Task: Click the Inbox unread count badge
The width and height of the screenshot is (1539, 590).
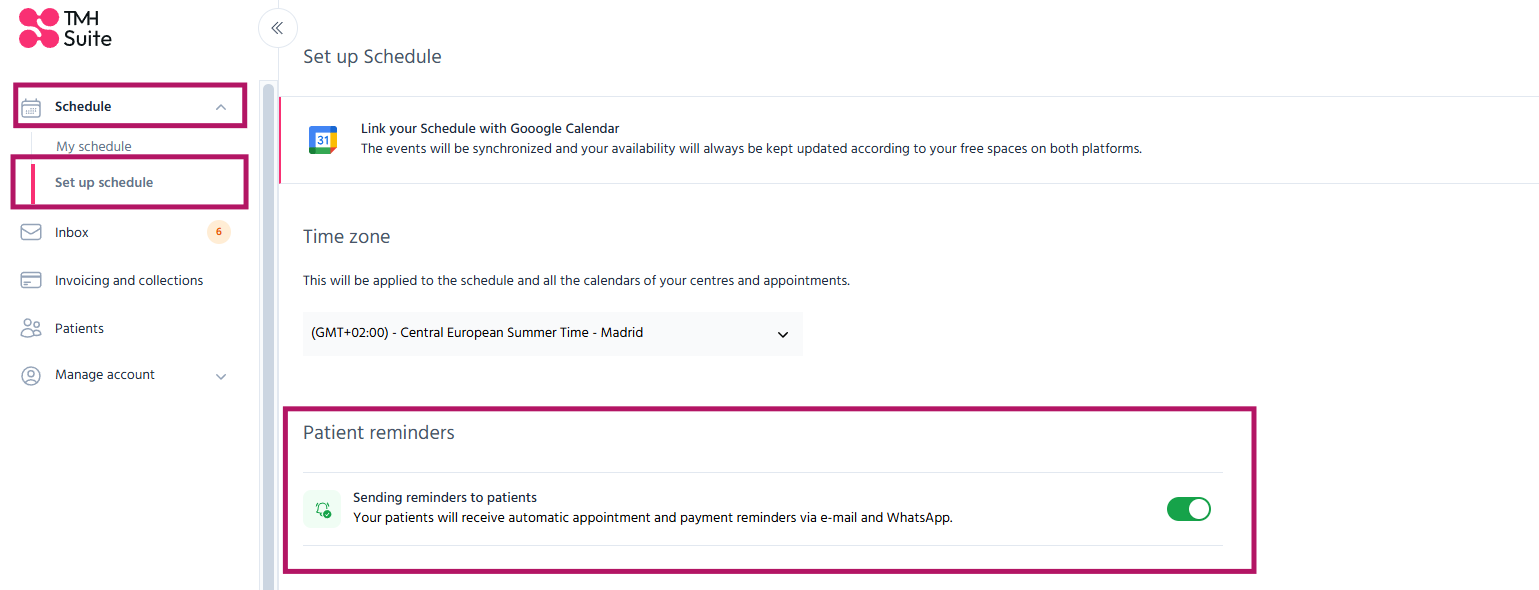Action: (x=219, y=232)
